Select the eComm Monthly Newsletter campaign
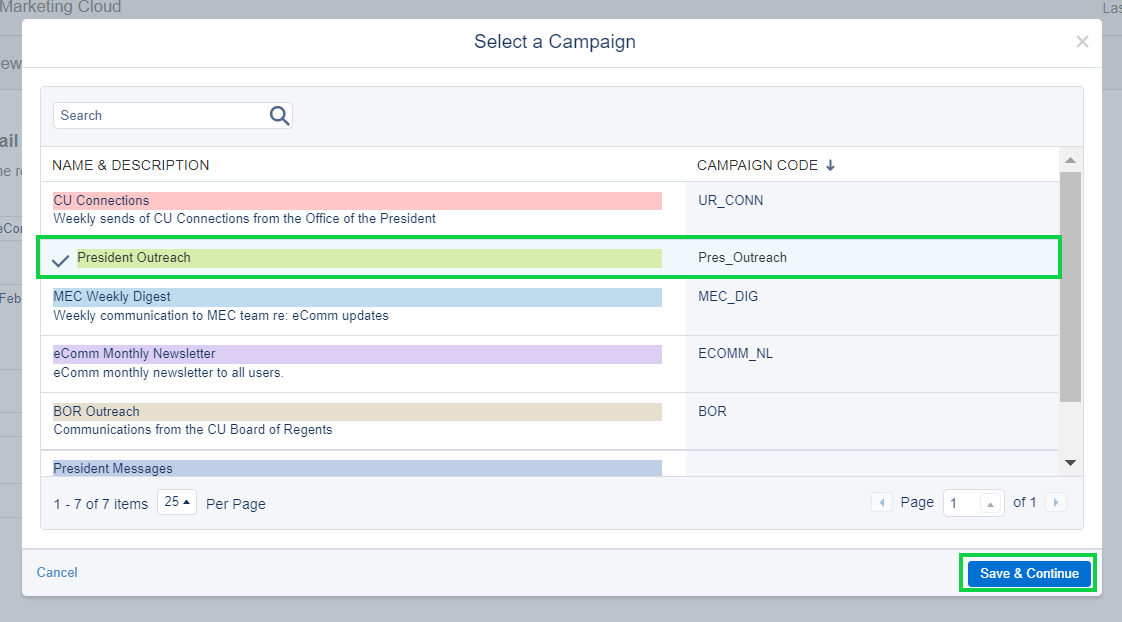The height and width of the screenshot is (622, 1122). [357, 354]
